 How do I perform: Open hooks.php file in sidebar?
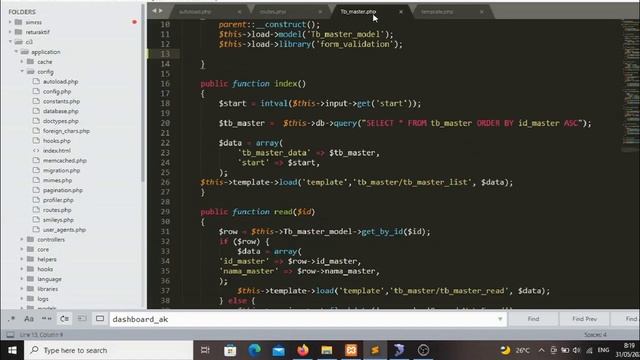pyautogui.click(x=57, y=141)
